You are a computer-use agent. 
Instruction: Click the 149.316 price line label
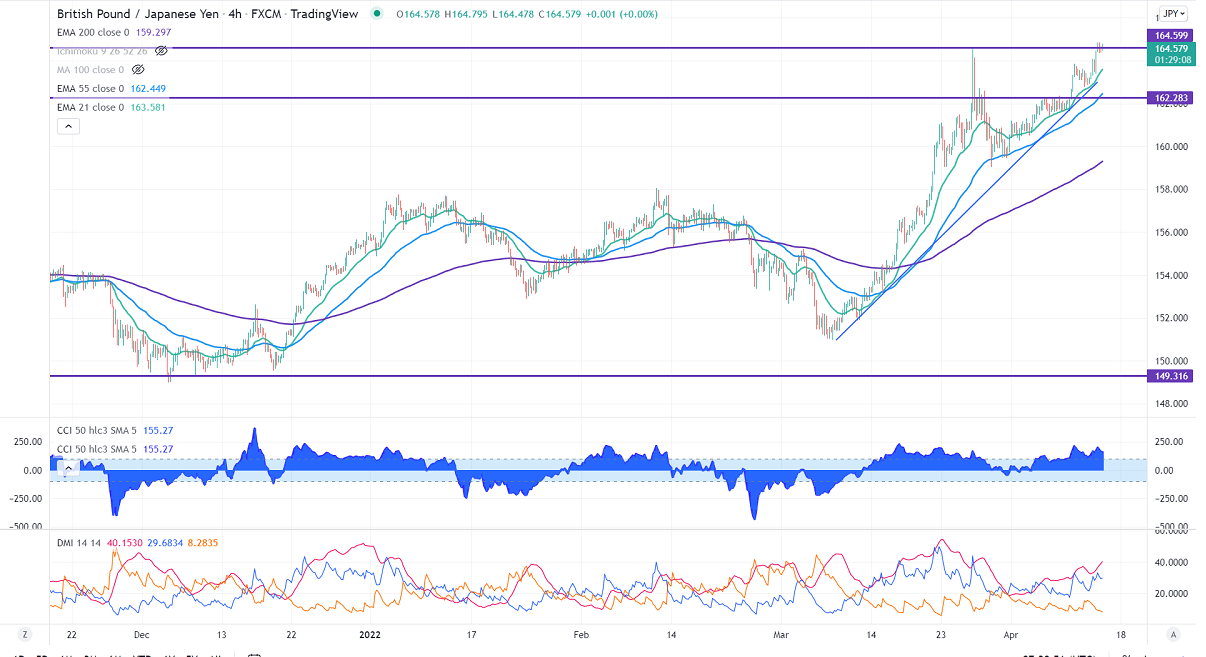pos(1171,376)
